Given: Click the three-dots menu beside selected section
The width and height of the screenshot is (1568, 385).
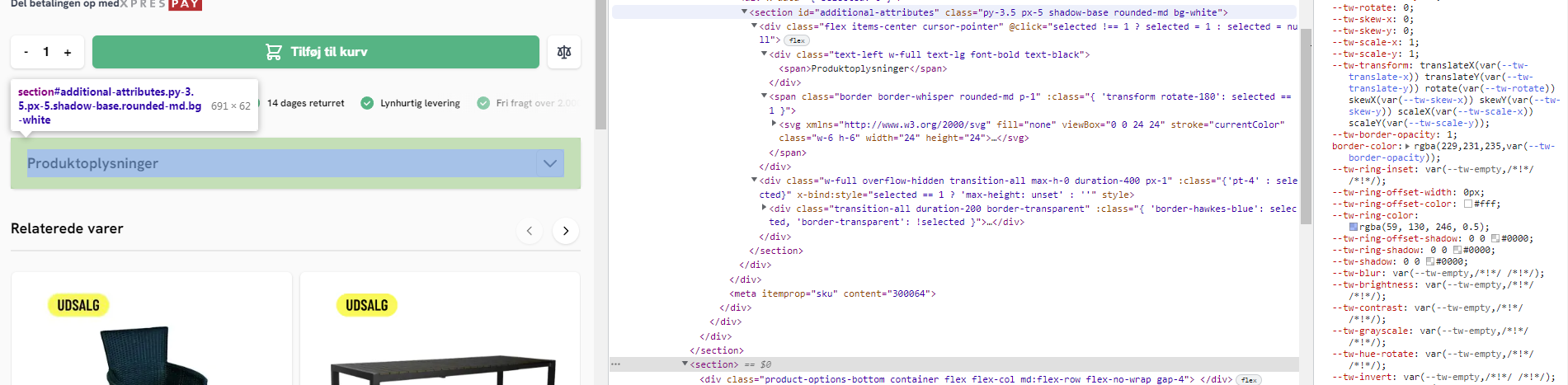Looking at the screenshot, I should click(615, 364).
